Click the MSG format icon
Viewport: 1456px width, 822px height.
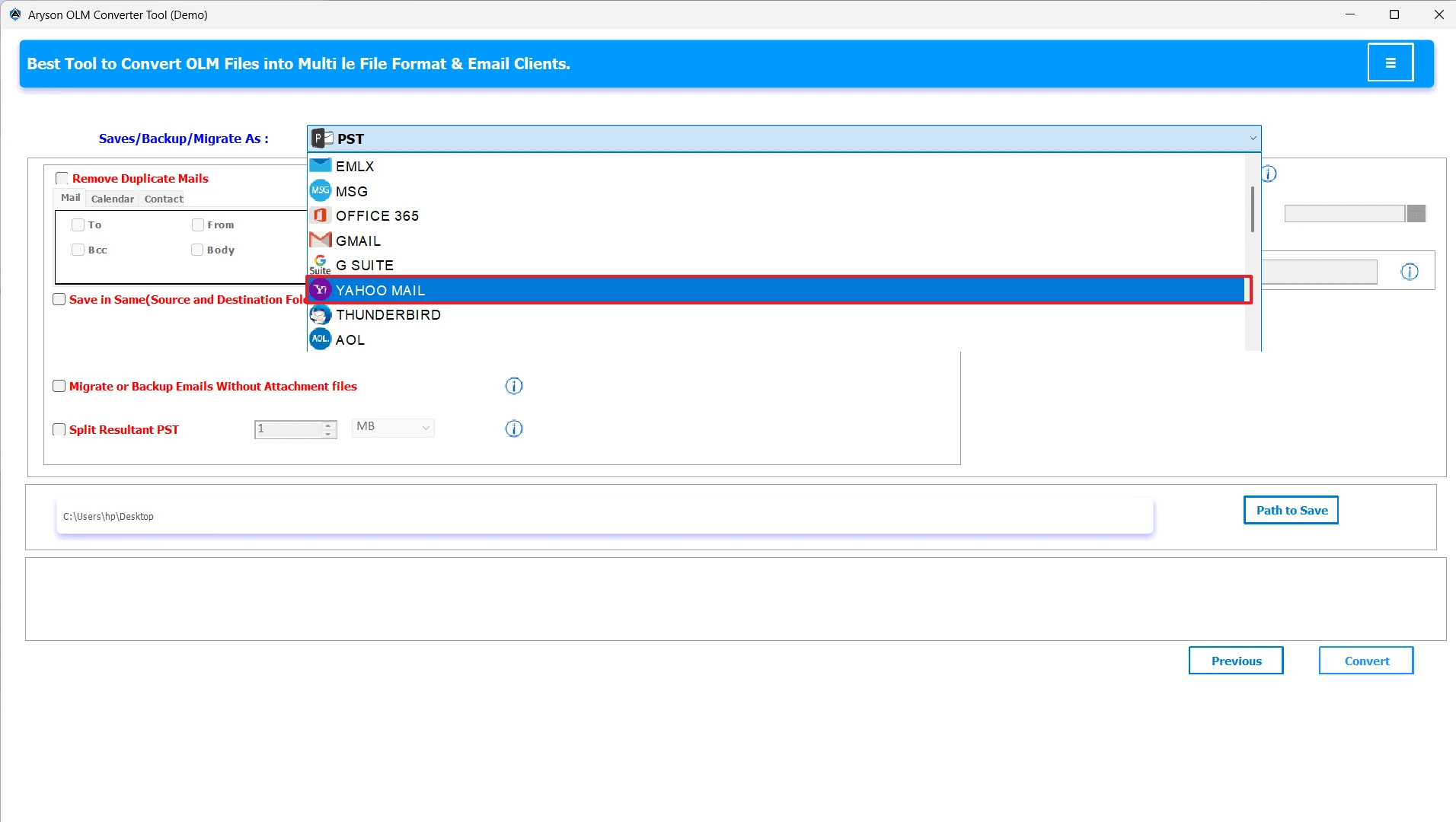coord(320,190)
